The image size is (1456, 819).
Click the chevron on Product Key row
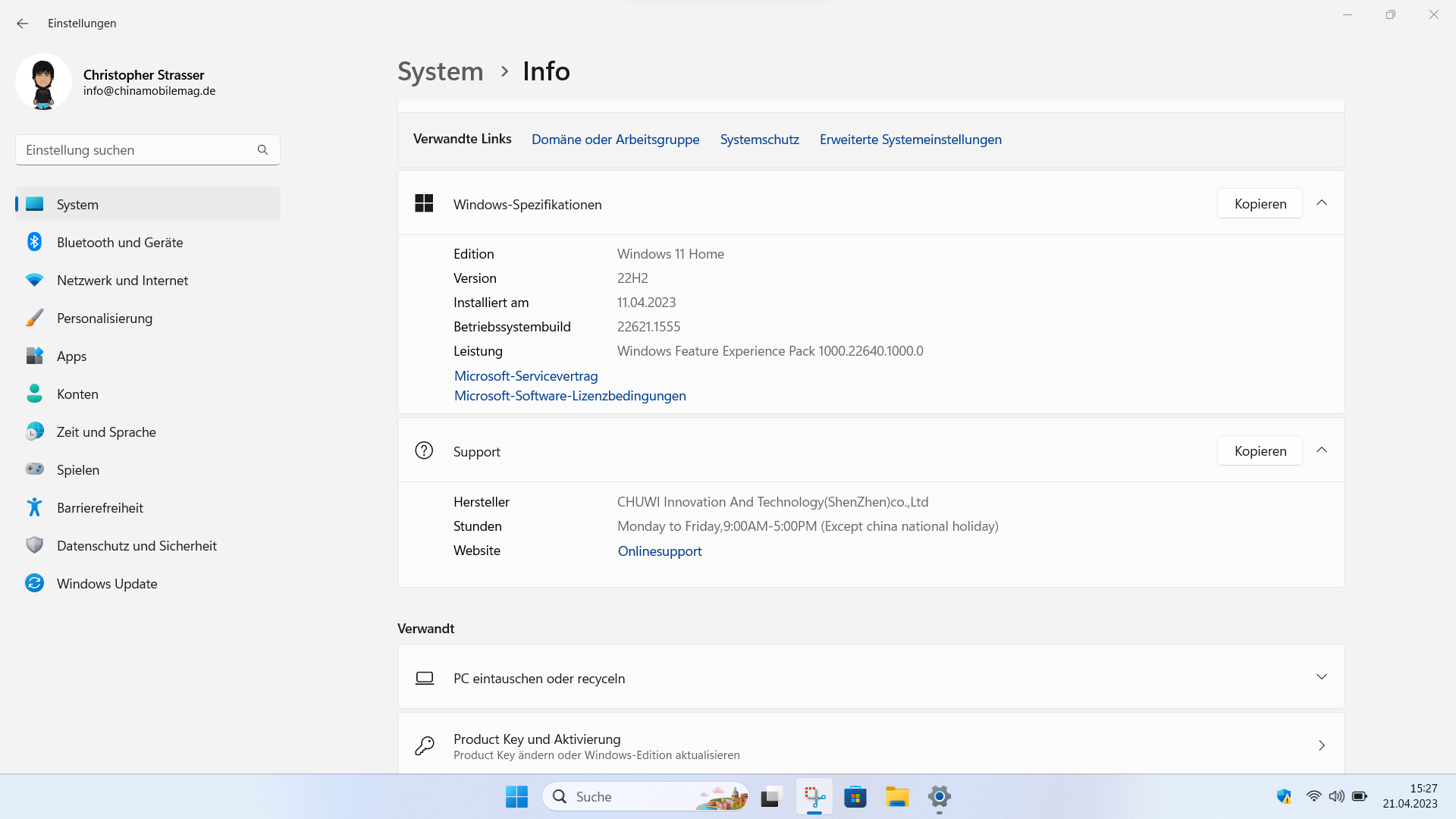[1321, 745]
